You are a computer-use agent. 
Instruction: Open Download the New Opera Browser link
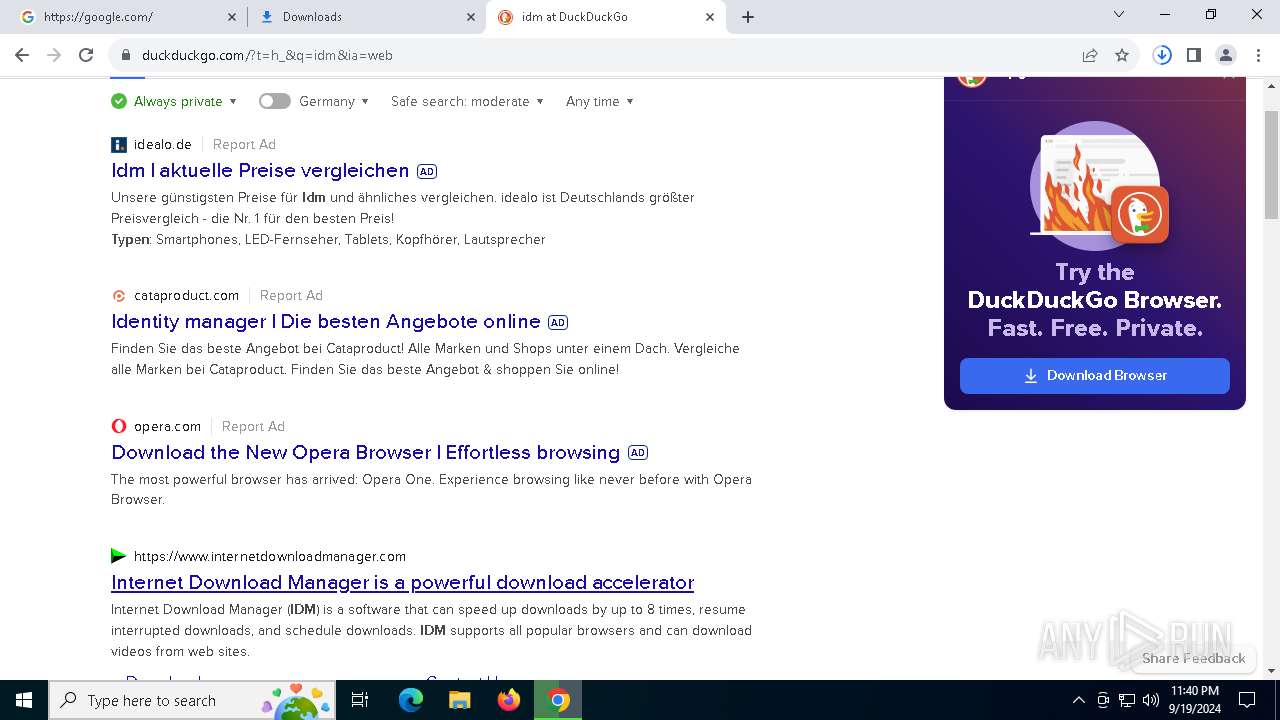click(x=366, y=452)
